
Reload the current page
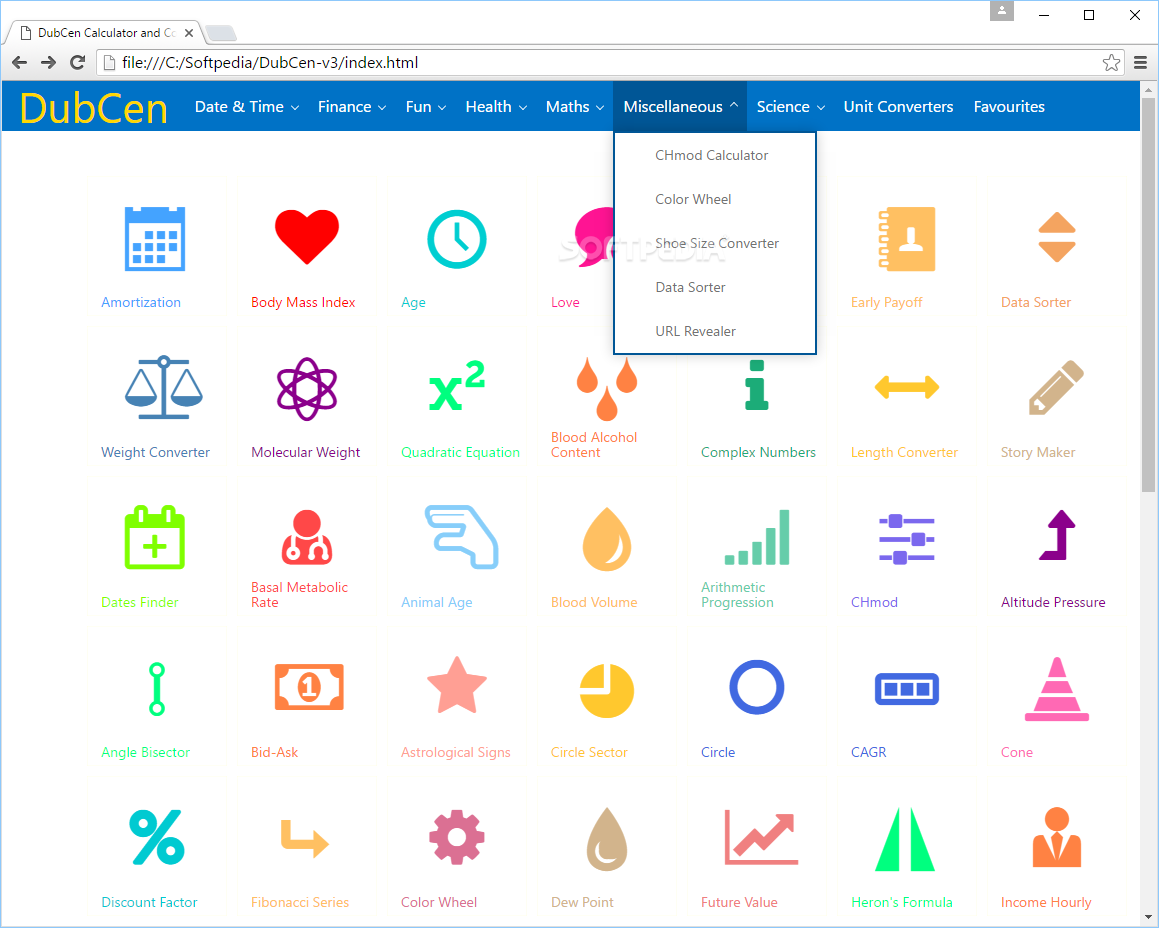coord(77,62)
